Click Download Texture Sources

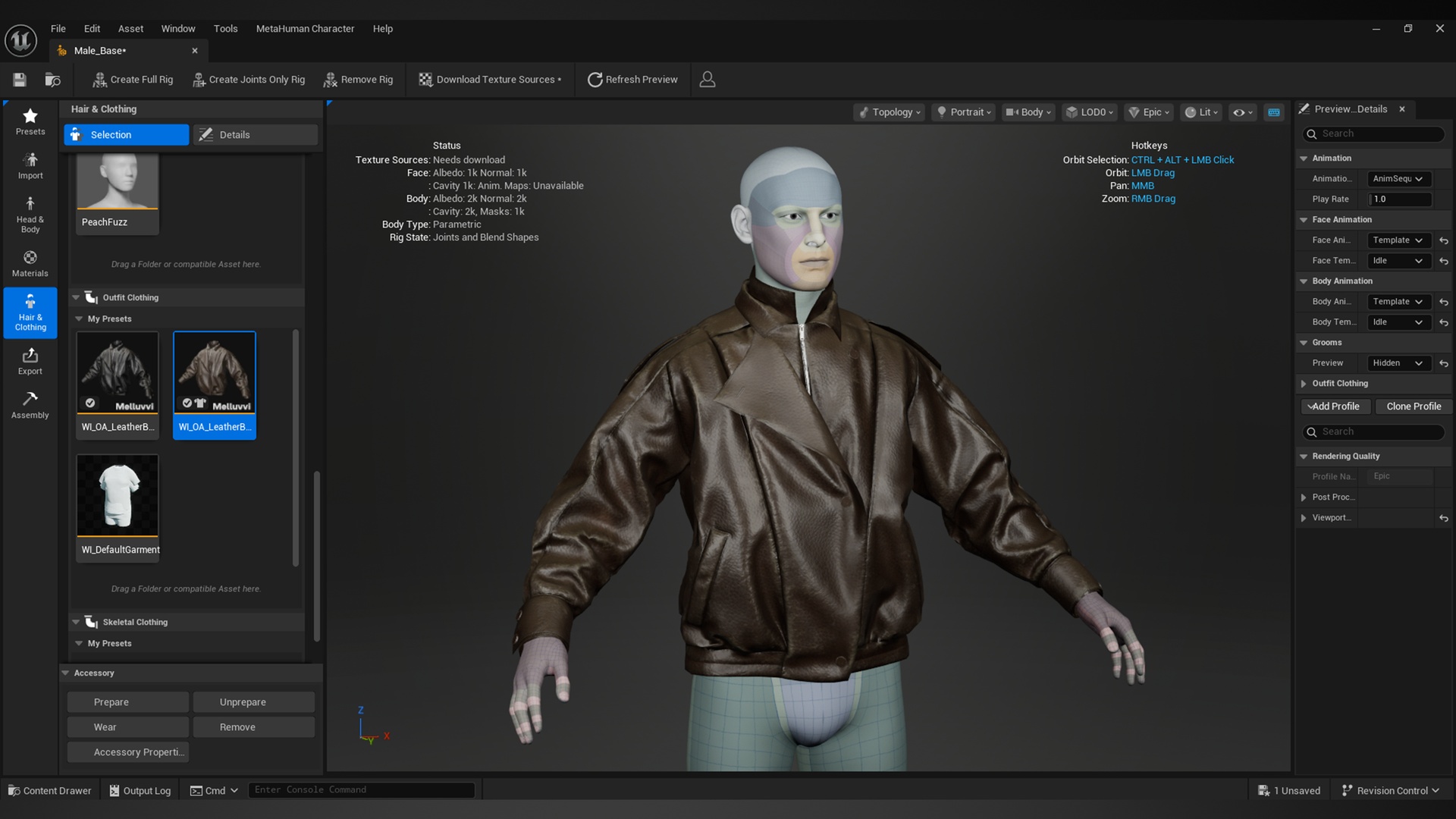(490, 80)
